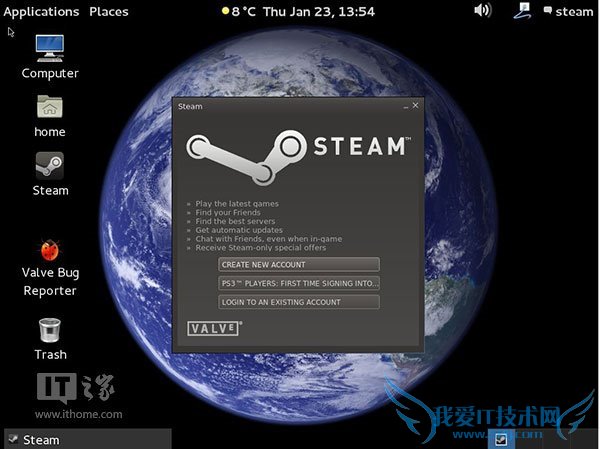The image size is (600, 449).
Task: Click PS3 Players first time signing button
Action: point(299,283)
